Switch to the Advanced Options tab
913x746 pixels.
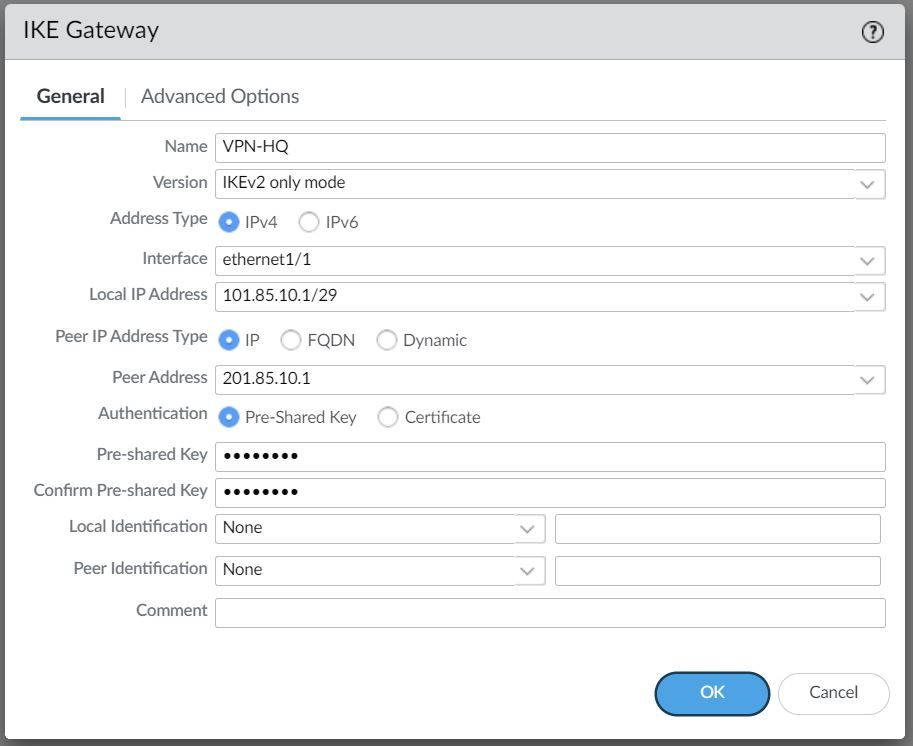pos(220,97)
